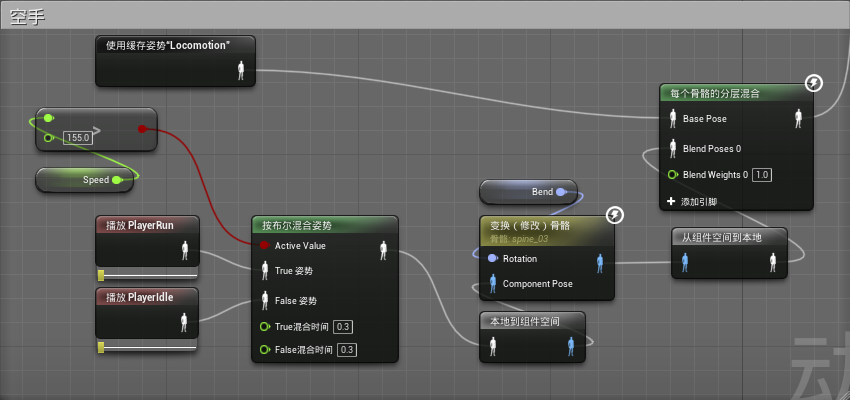Viewport: 850px width, 400px height.
Task: Select the Base Pose input pin
Action: (673, 119)
